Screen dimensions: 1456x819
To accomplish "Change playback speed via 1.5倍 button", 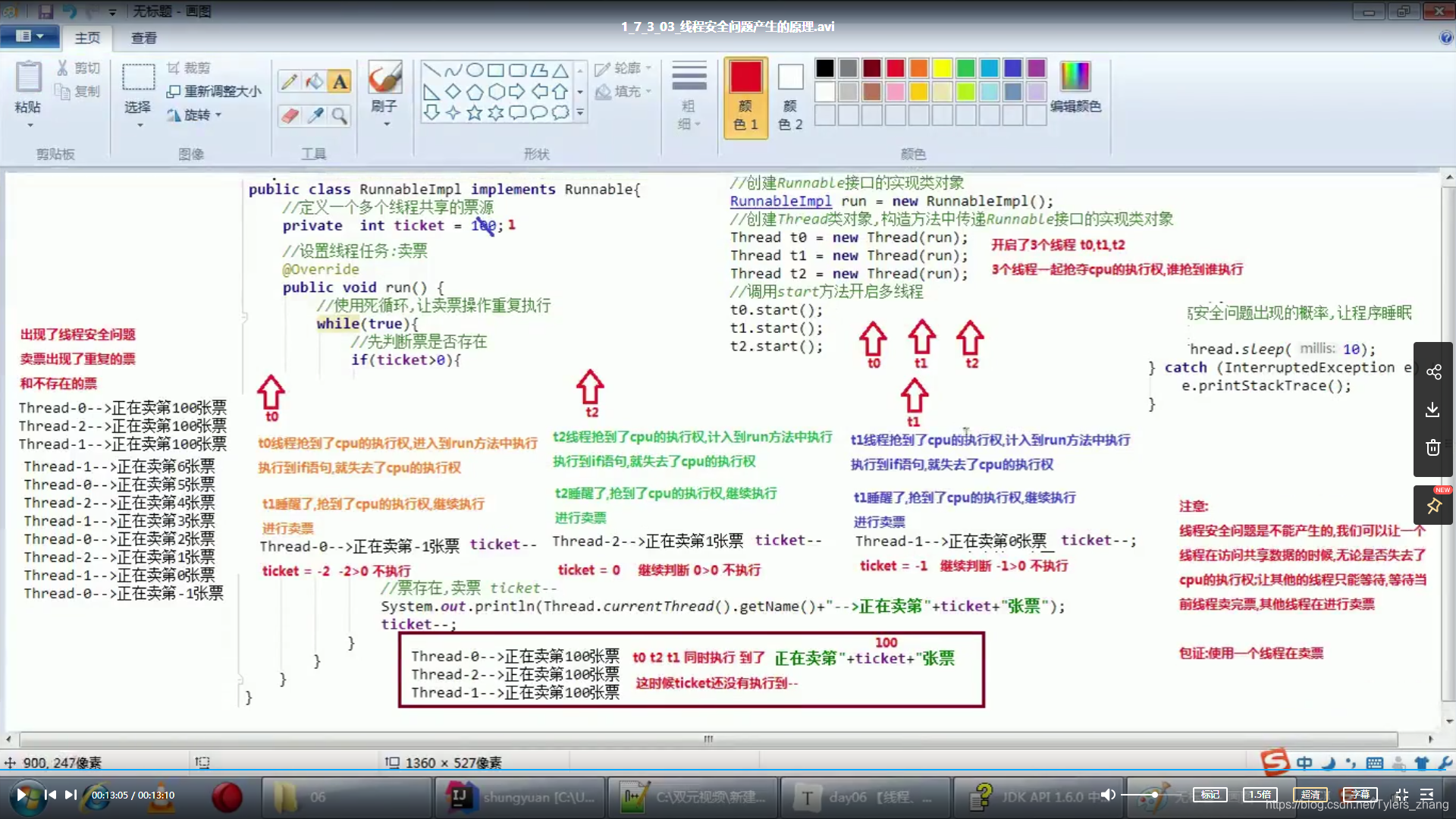I will click(x=1260, y=795).
